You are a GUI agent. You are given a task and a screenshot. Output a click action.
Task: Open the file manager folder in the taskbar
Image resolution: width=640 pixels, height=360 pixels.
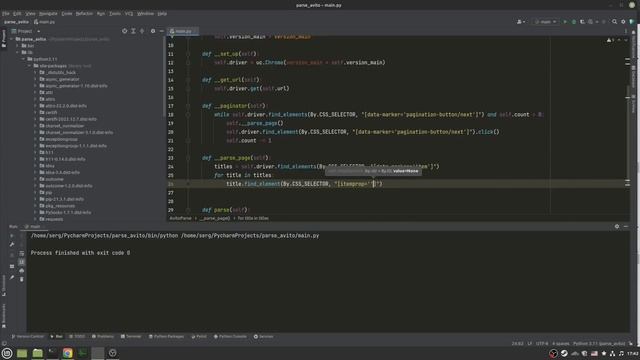pyautogui.click(x=37, y=353)
